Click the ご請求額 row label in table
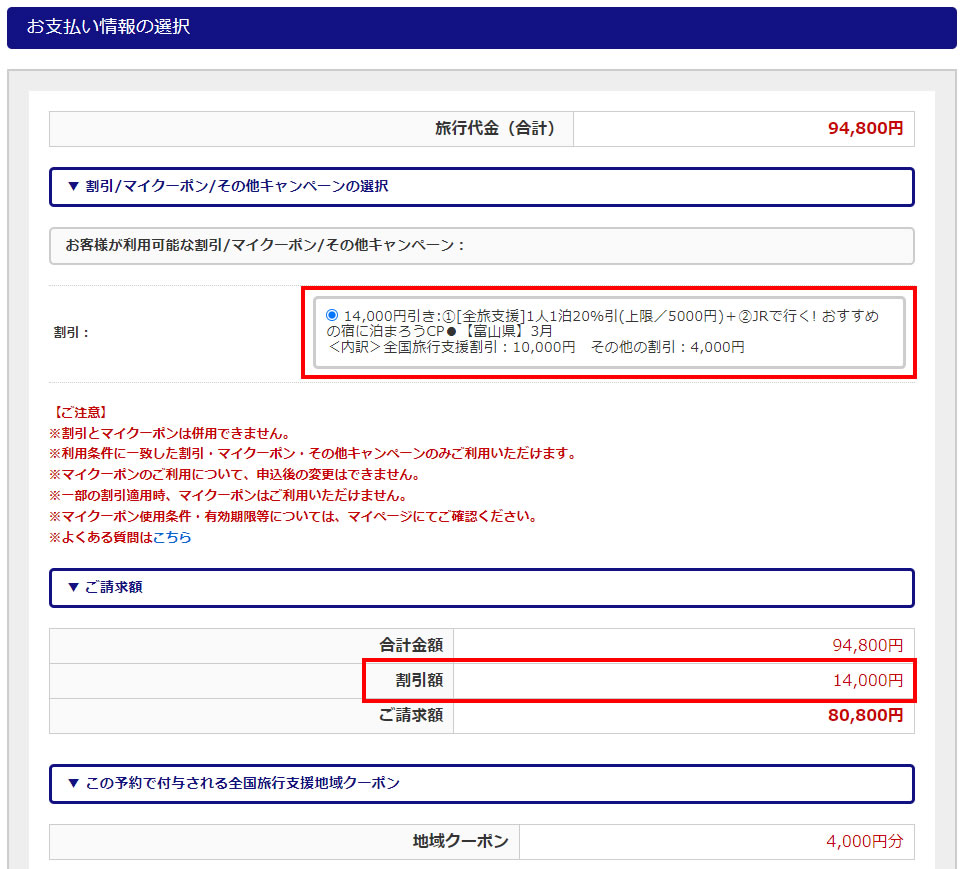The height and width of the screenshot is (869, 963). [410, 715]
